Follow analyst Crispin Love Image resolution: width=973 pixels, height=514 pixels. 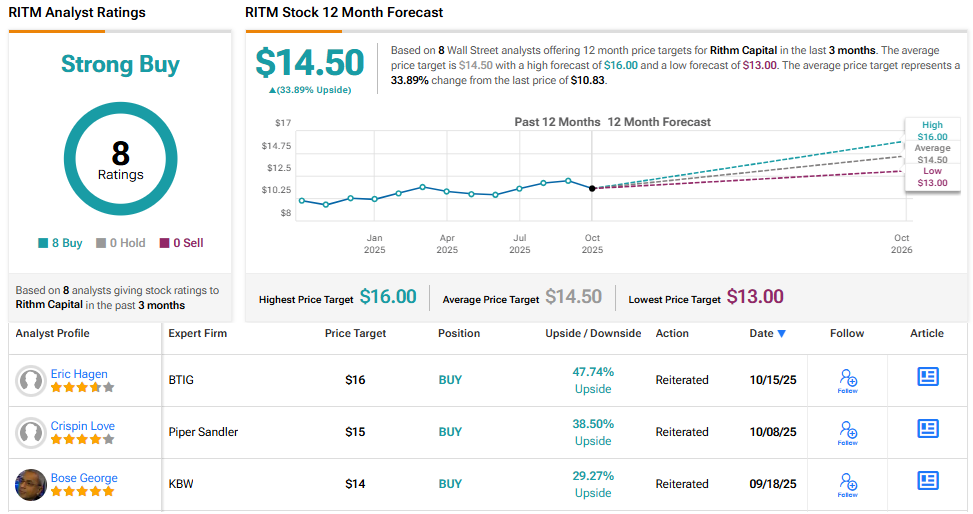(x=847, y=432)
